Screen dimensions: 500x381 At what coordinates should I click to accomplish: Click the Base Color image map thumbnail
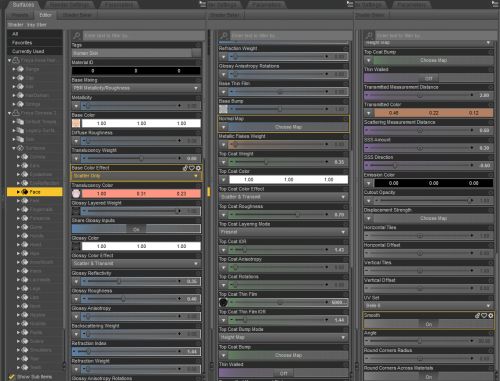click(76, 123)
